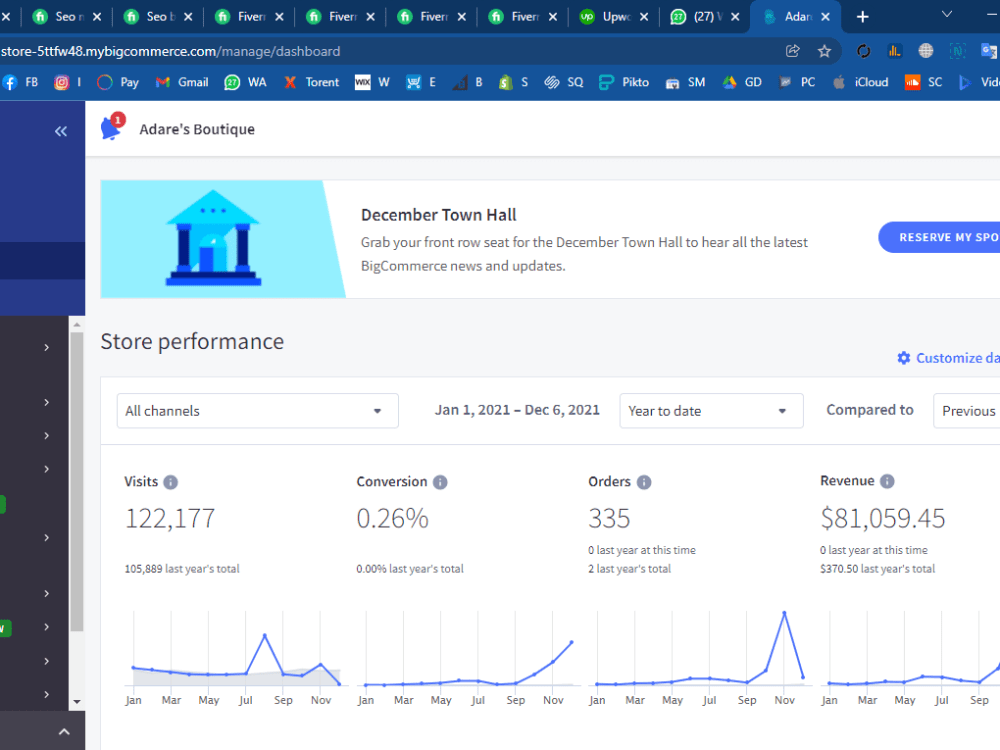Click the 122,177 visits value

170,518
